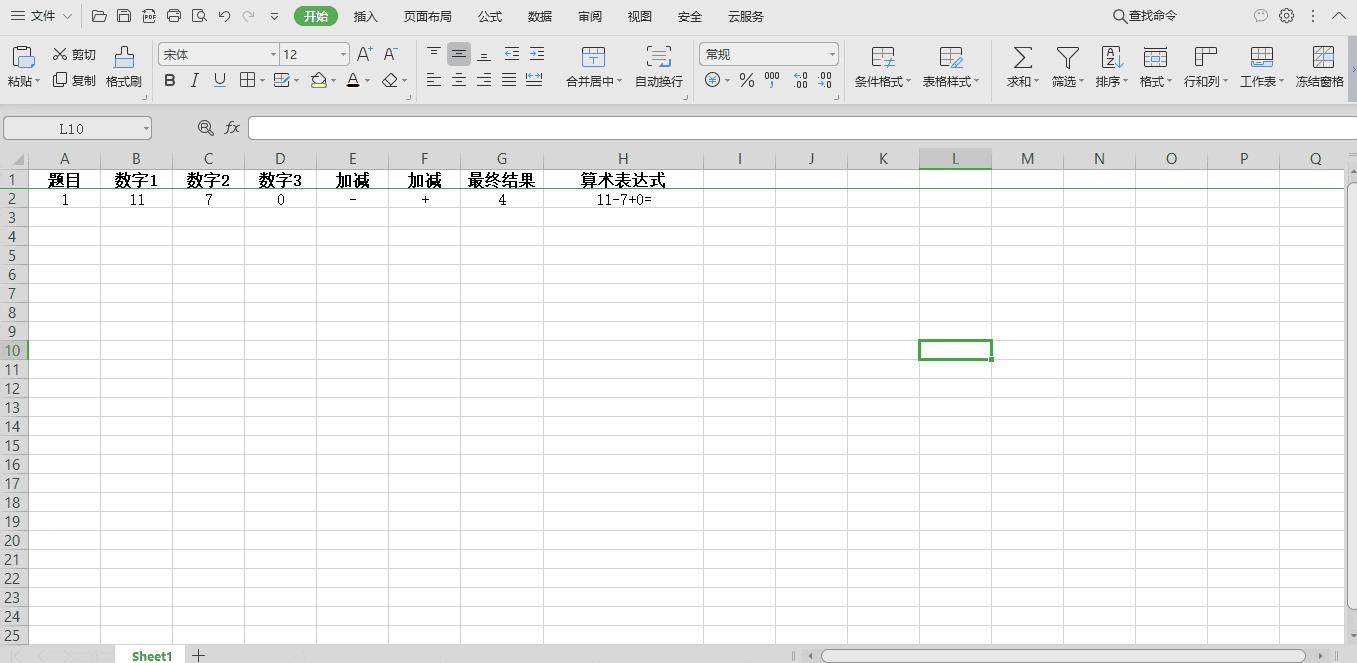Toggle italic formatting
Screen dimensions: 1357x663
click(194, 80)
